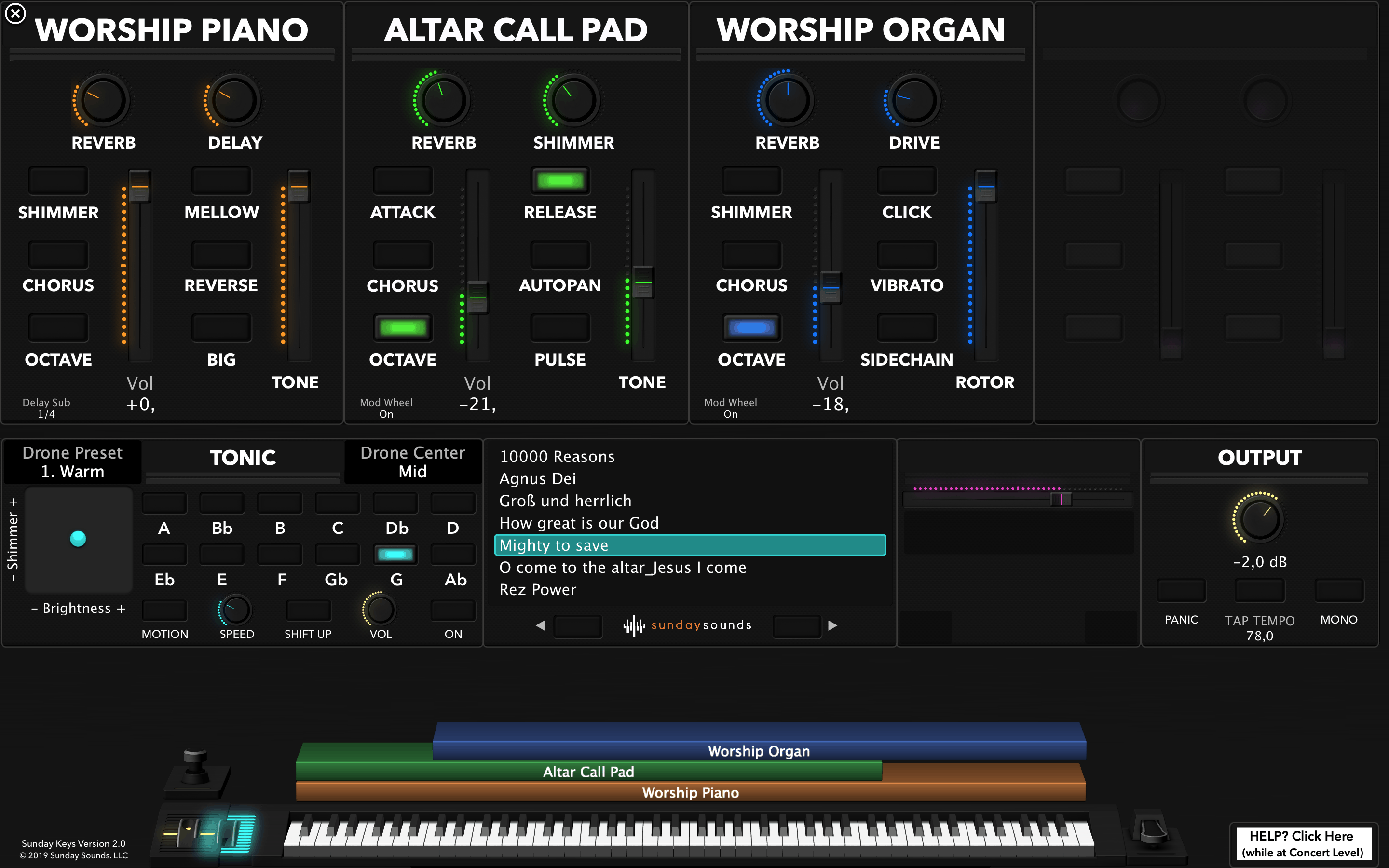Screen dimensions: 1389x868
Task: Click the OUTPUT volume knob
Action: [1260, 519]
